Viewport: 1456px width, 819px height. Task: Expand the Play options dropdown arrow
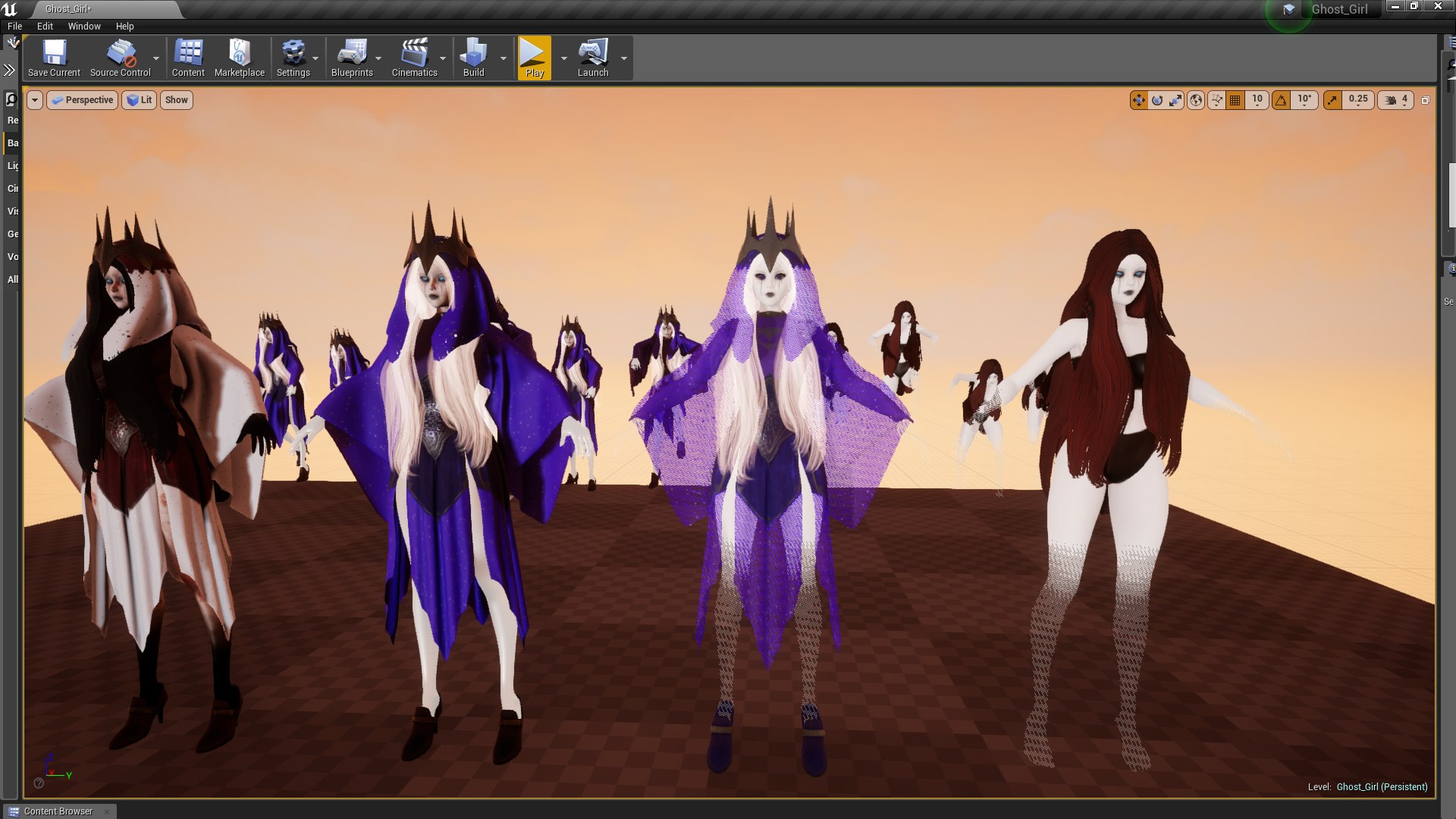563,58
